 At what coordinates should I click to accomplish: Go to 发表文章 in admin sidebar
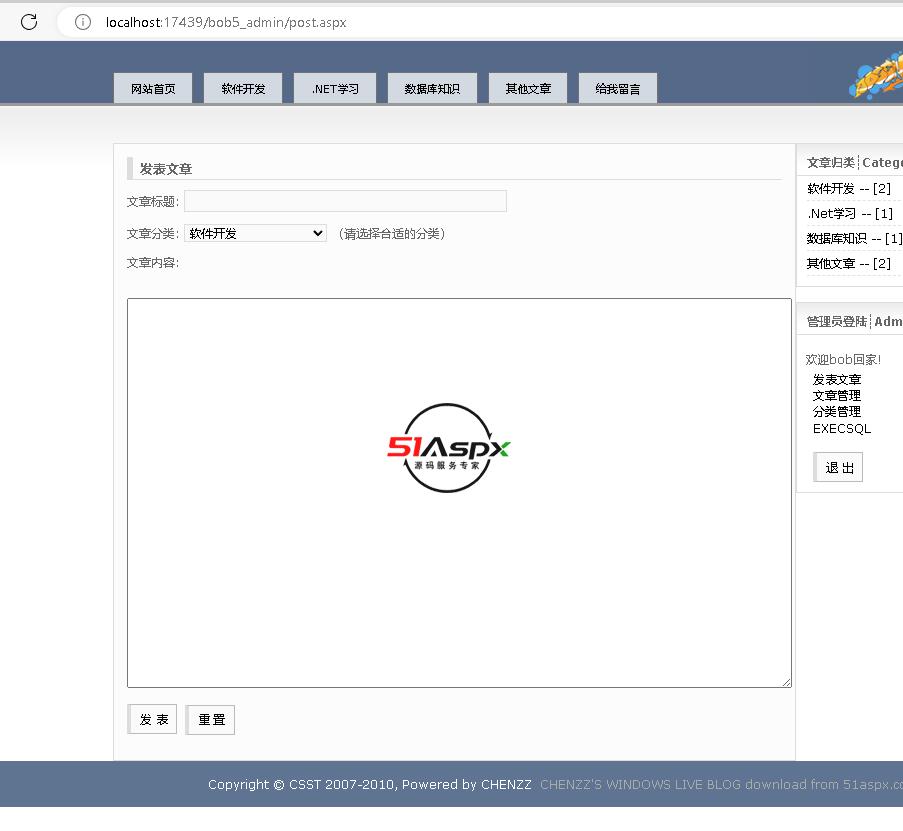pos(837,380)
